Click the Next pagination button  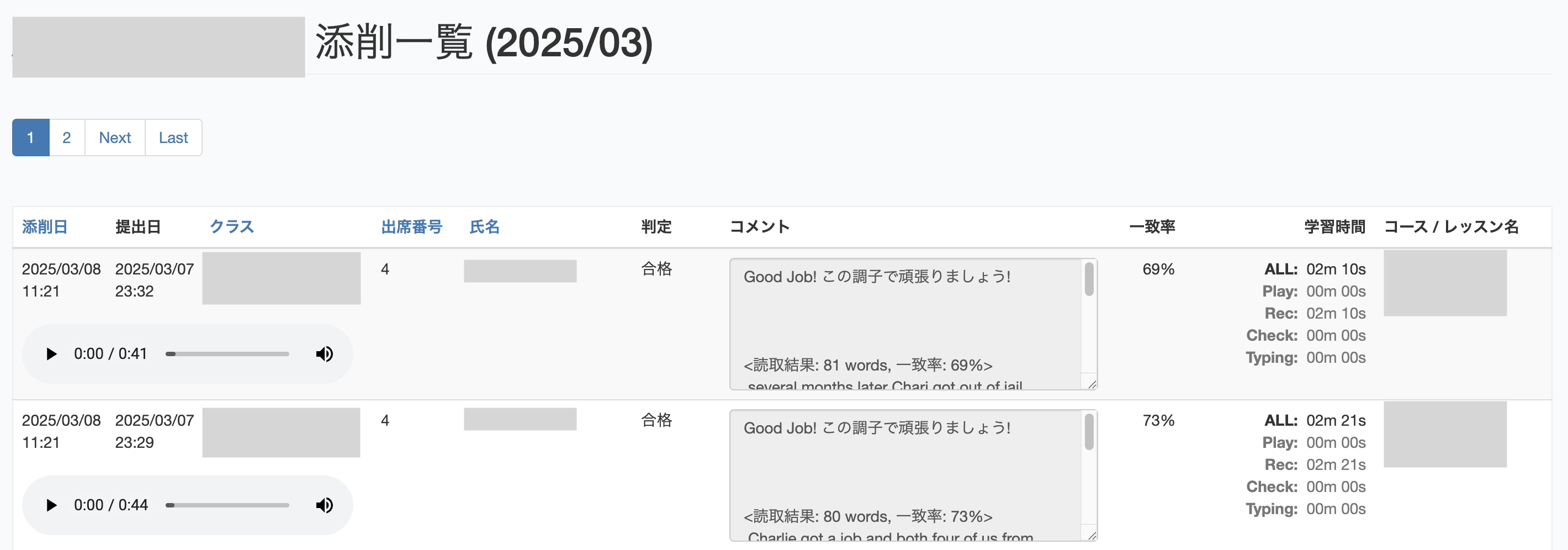[x=115, y=137]
